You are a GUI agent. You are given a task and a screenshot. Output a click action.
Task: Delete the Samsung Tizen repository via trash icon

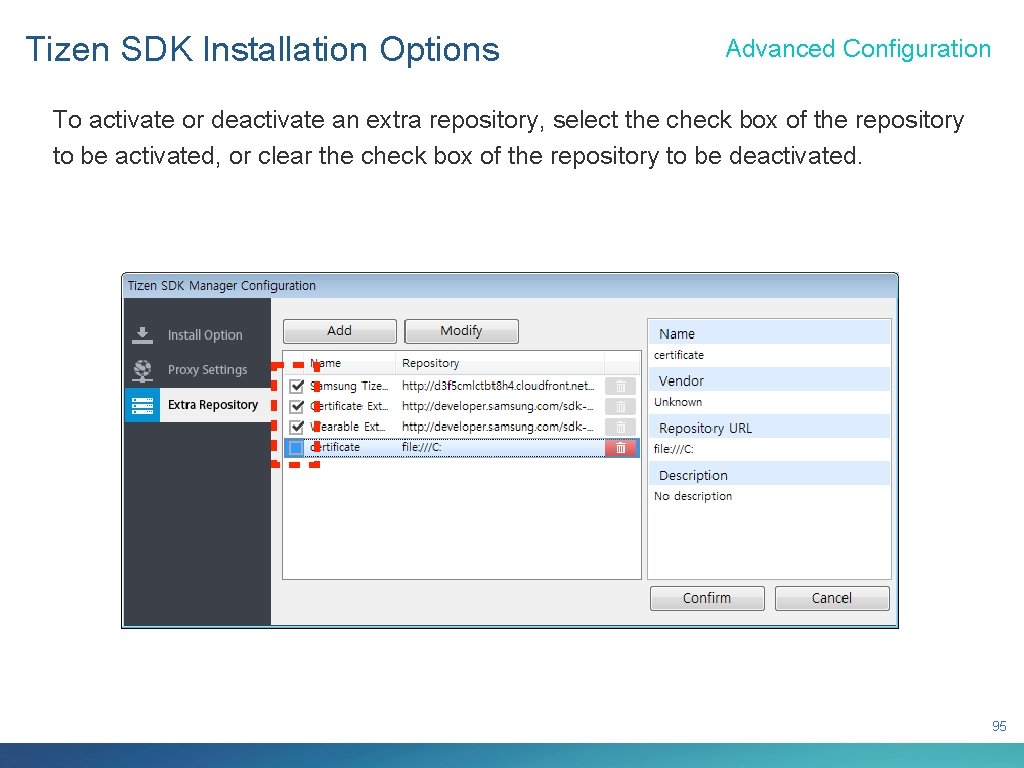pos(620,386)
